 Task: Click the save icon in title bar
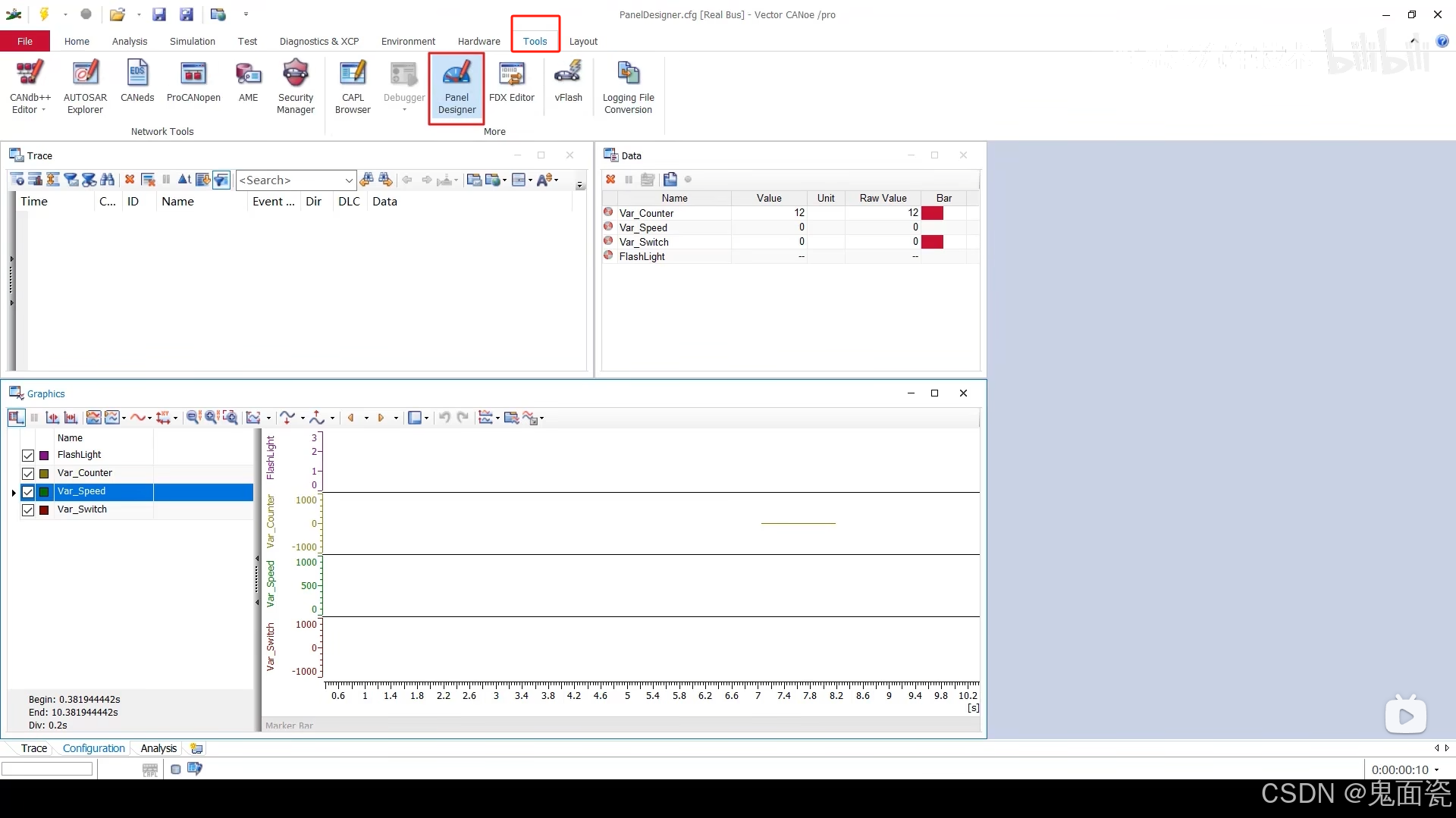click(x=158, y=14)
